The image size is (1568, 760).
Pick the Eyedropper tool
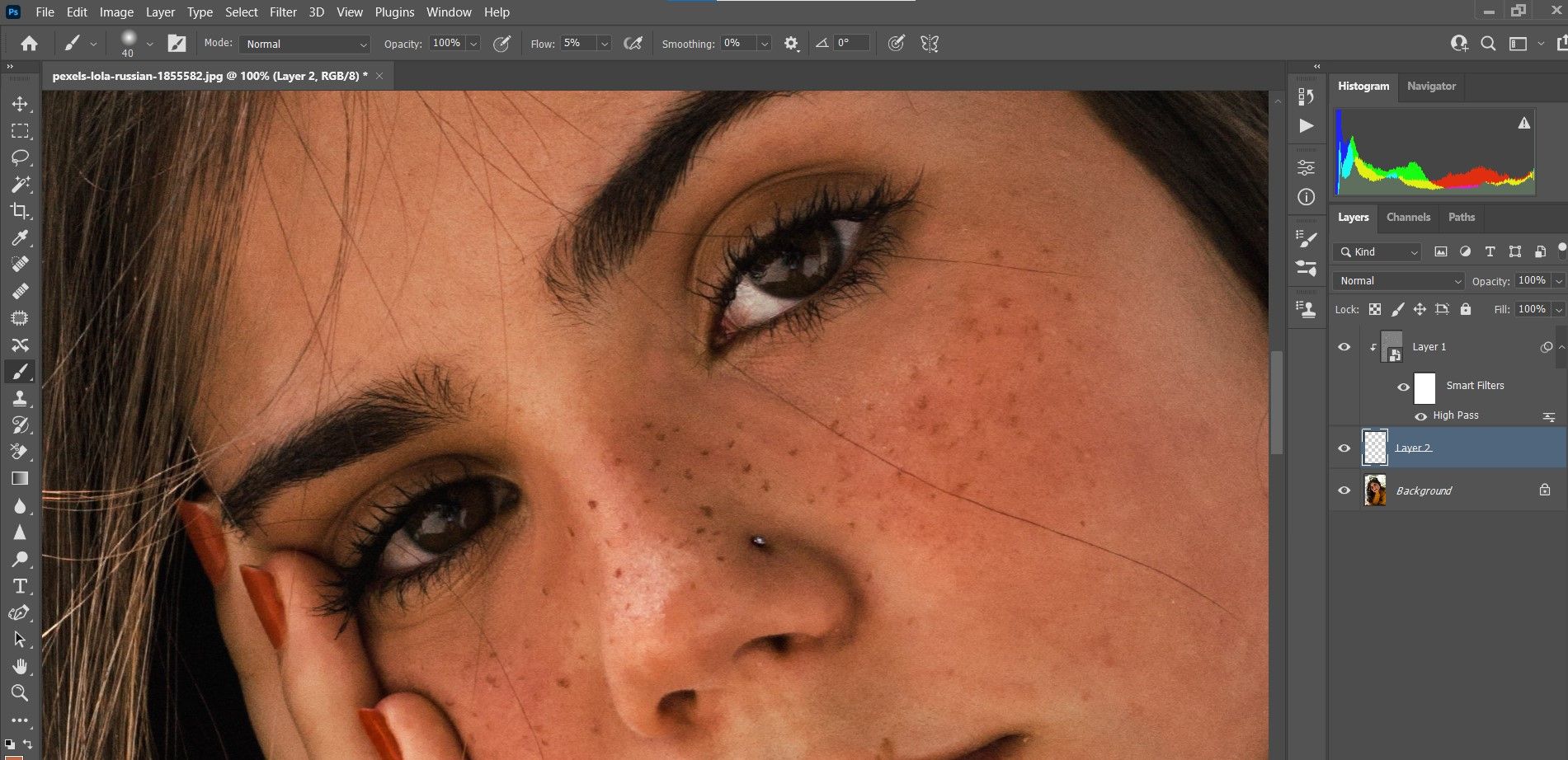(20, 238)
